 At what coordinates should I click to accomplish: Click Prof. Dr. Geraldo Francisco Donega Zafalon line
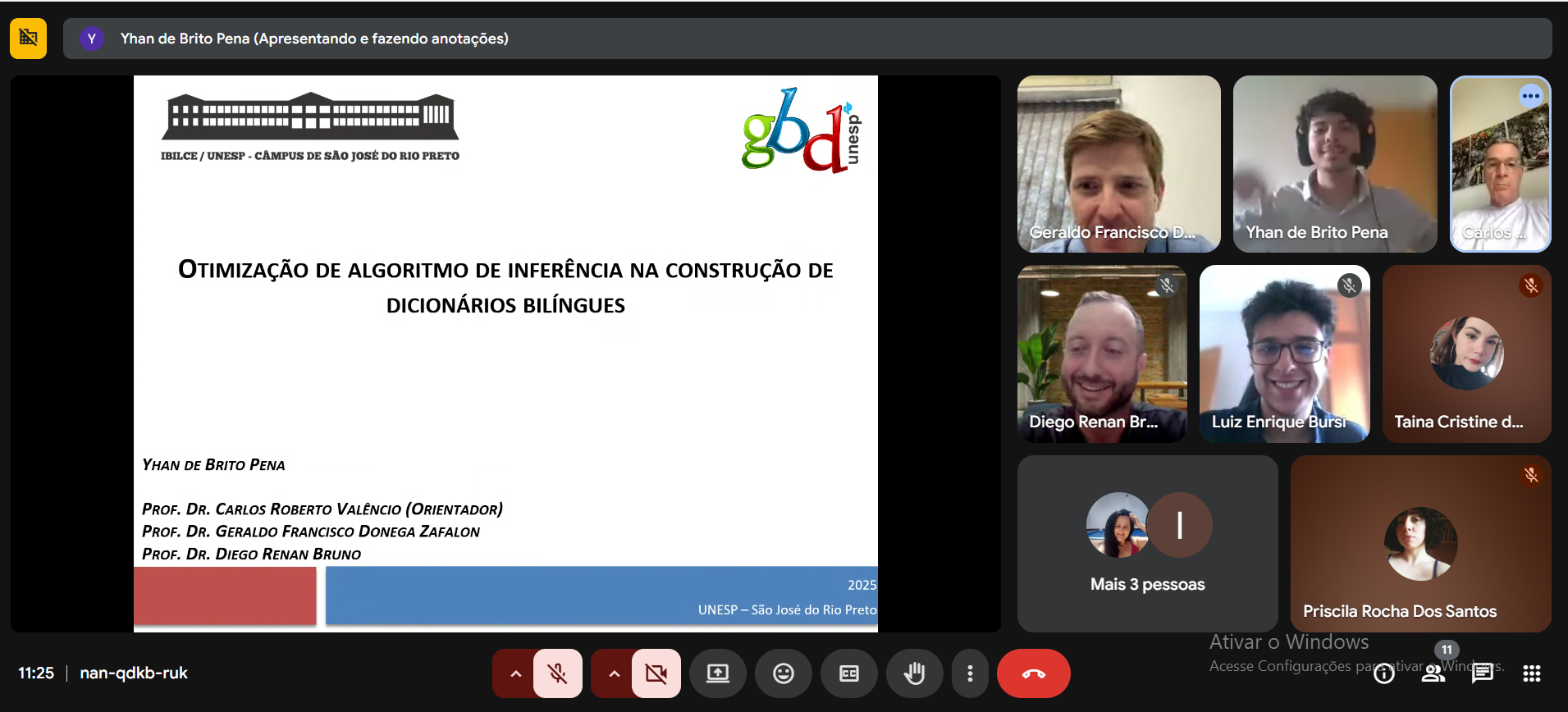tap(311, 532)
